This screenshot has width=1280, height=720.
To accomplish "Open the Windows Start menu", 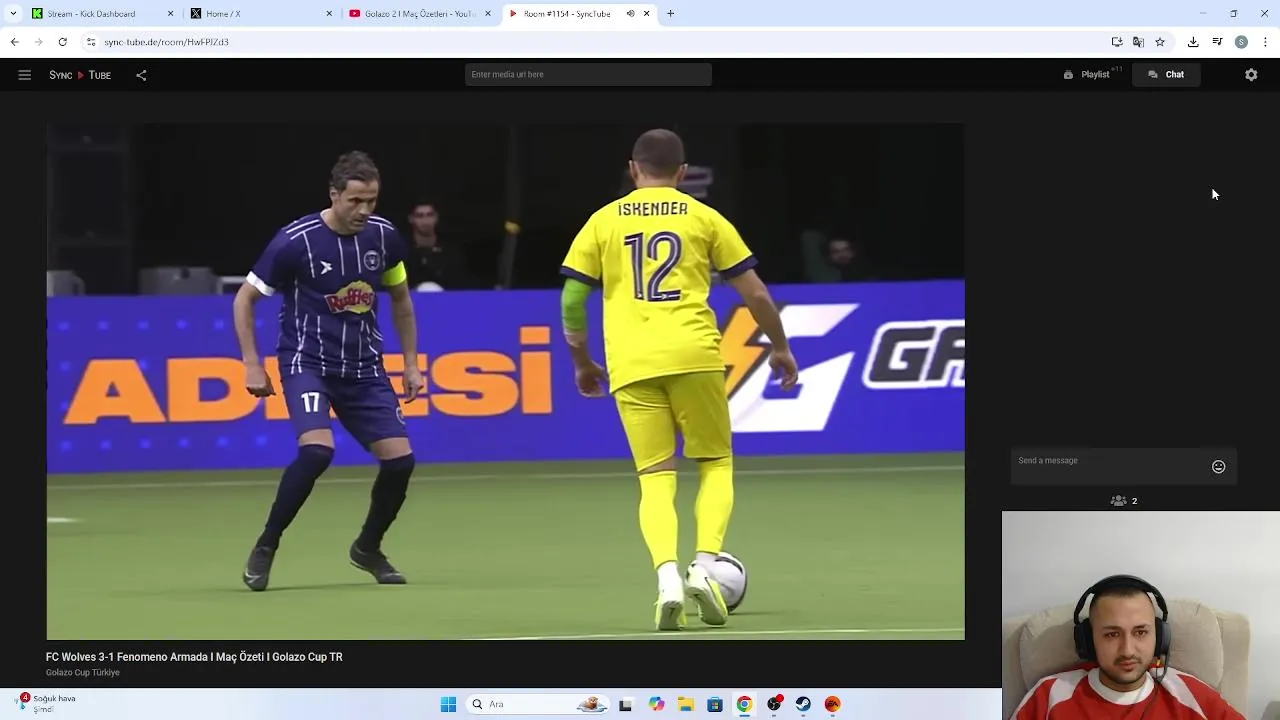I will [448, 704].
